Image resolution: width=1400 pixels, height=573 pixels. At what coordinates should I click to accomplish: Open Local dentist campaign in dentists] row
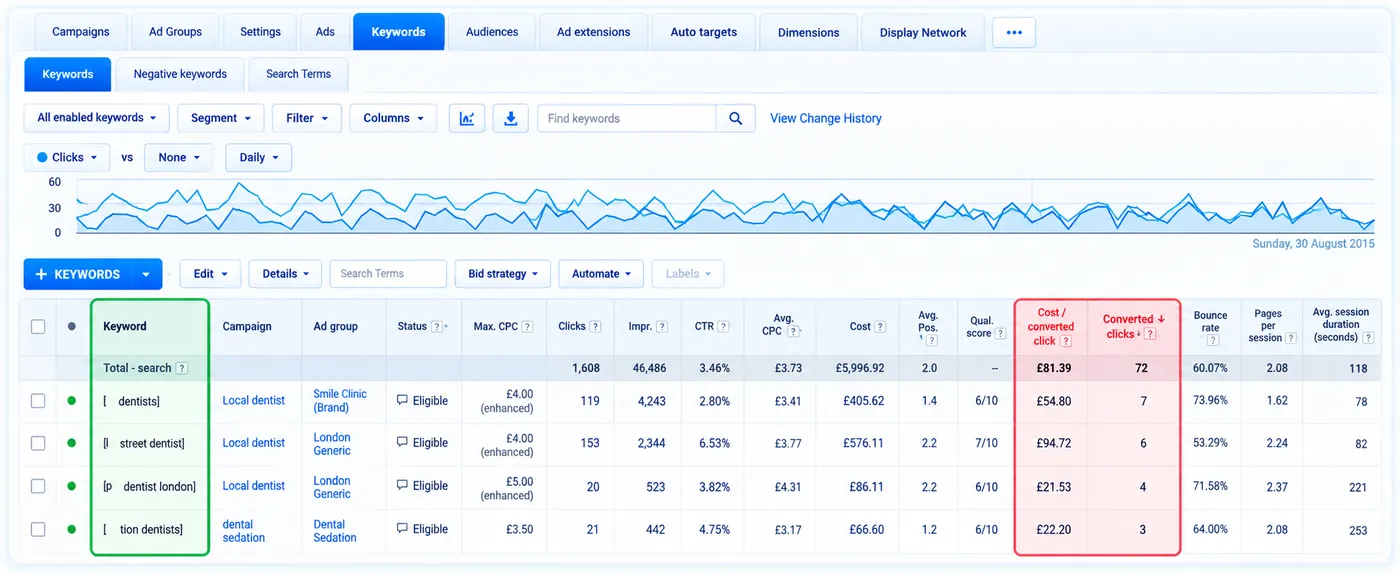coord(254,400)
